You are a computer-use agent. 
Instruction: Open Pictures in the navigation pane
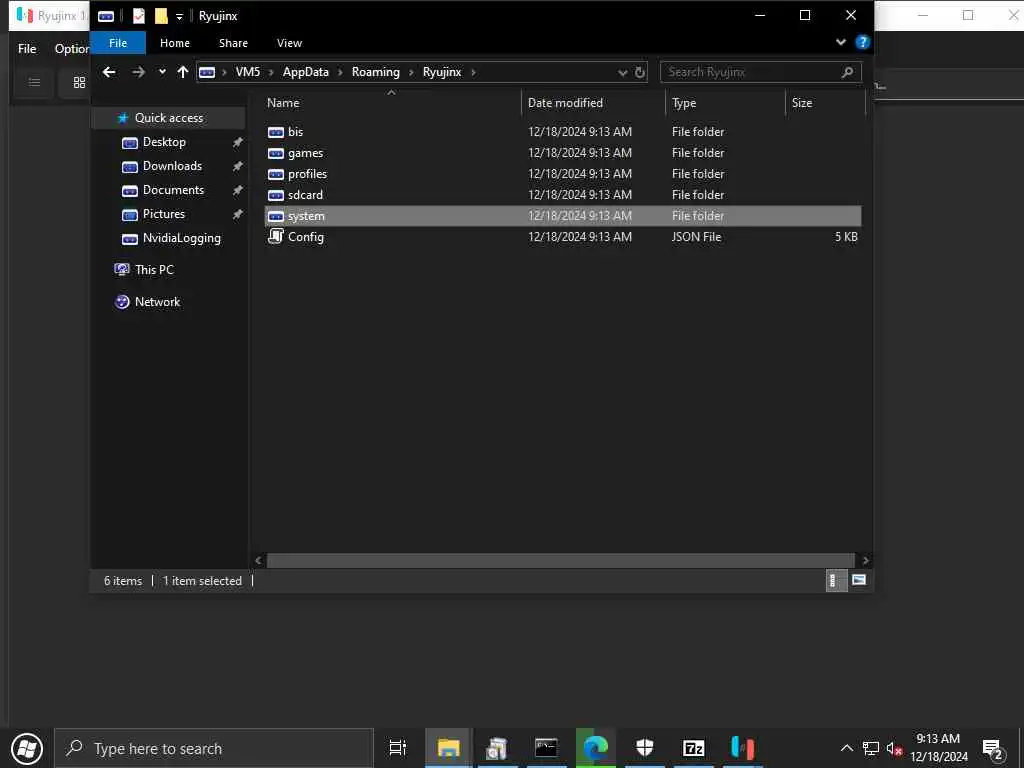[164, 214]
